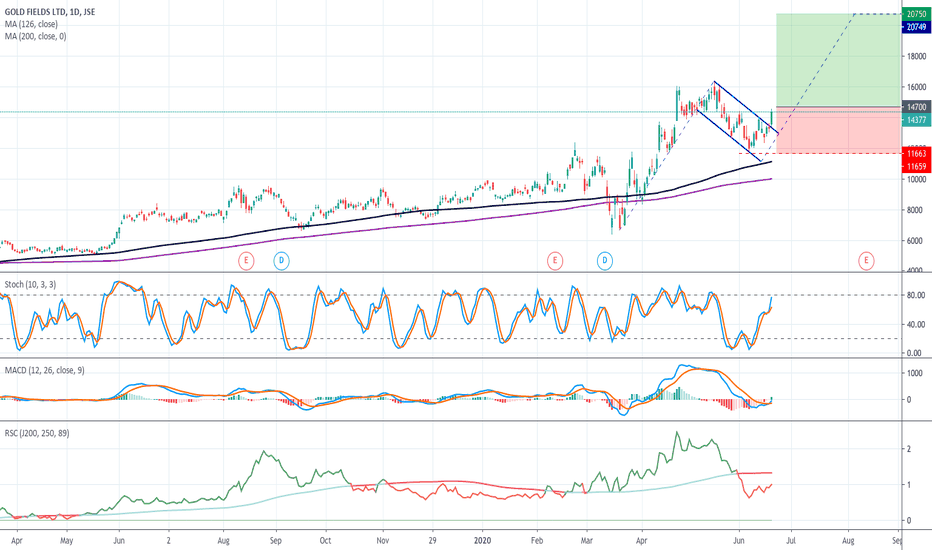Click the Oct date label on time axis
The width and height of the screenshot is (932, 550).
click(x=325, y=541)
